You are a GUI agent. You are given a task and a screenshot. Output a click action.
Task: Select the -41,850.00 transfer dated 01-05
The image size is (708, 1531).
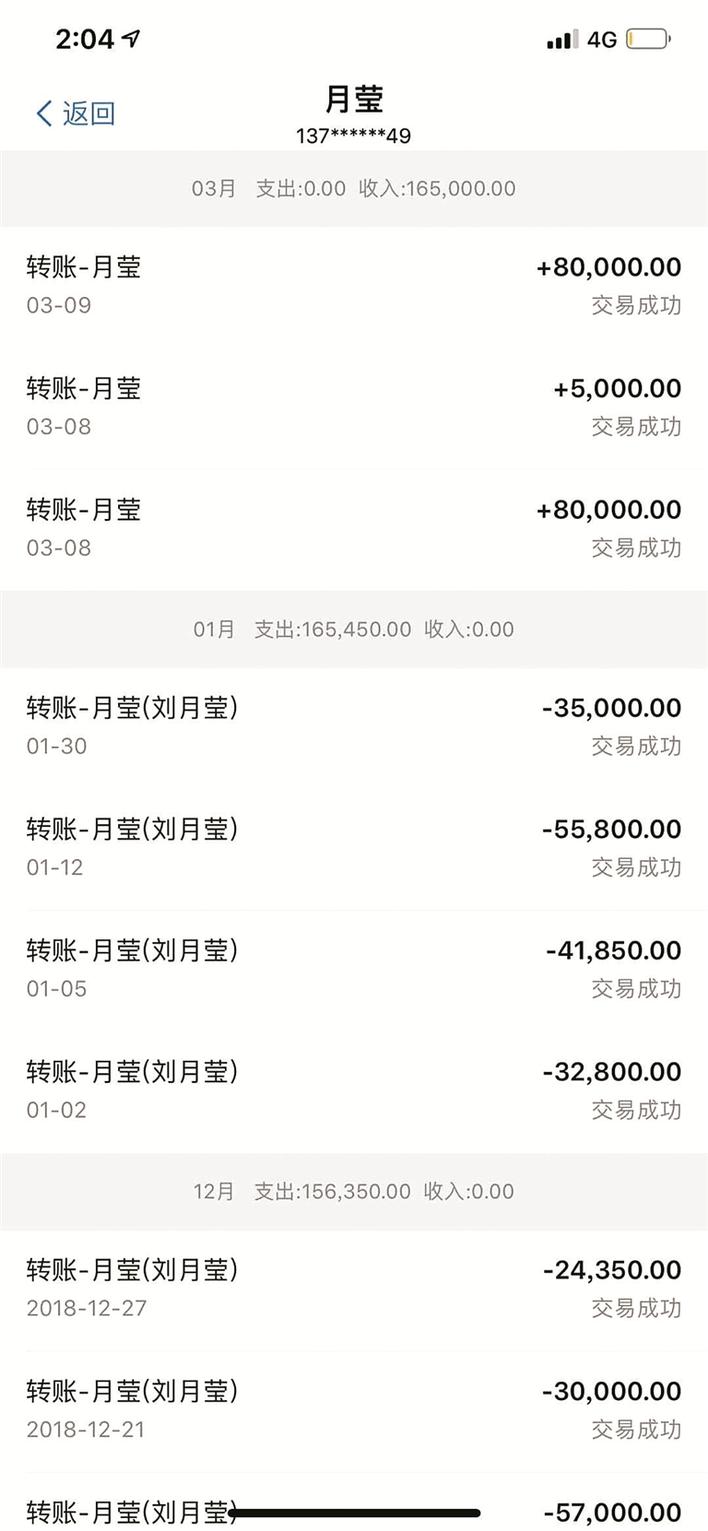[x=354, y=967]
